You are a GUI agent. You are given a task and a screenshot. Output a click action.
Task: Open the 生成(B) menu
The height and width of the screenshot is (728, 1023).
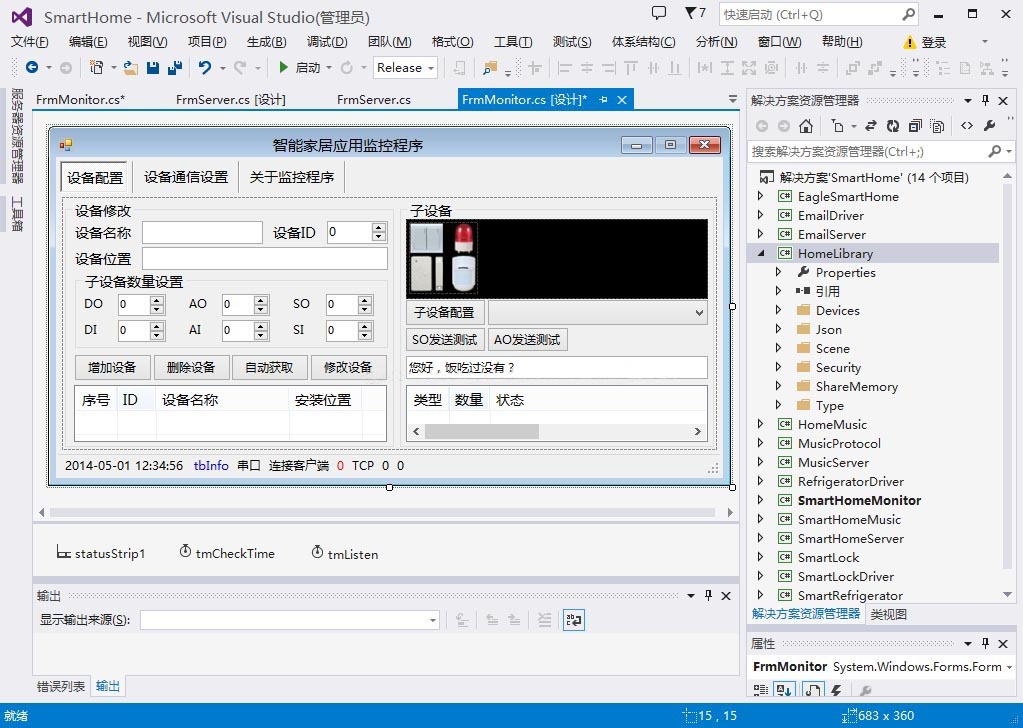[266, 42]
